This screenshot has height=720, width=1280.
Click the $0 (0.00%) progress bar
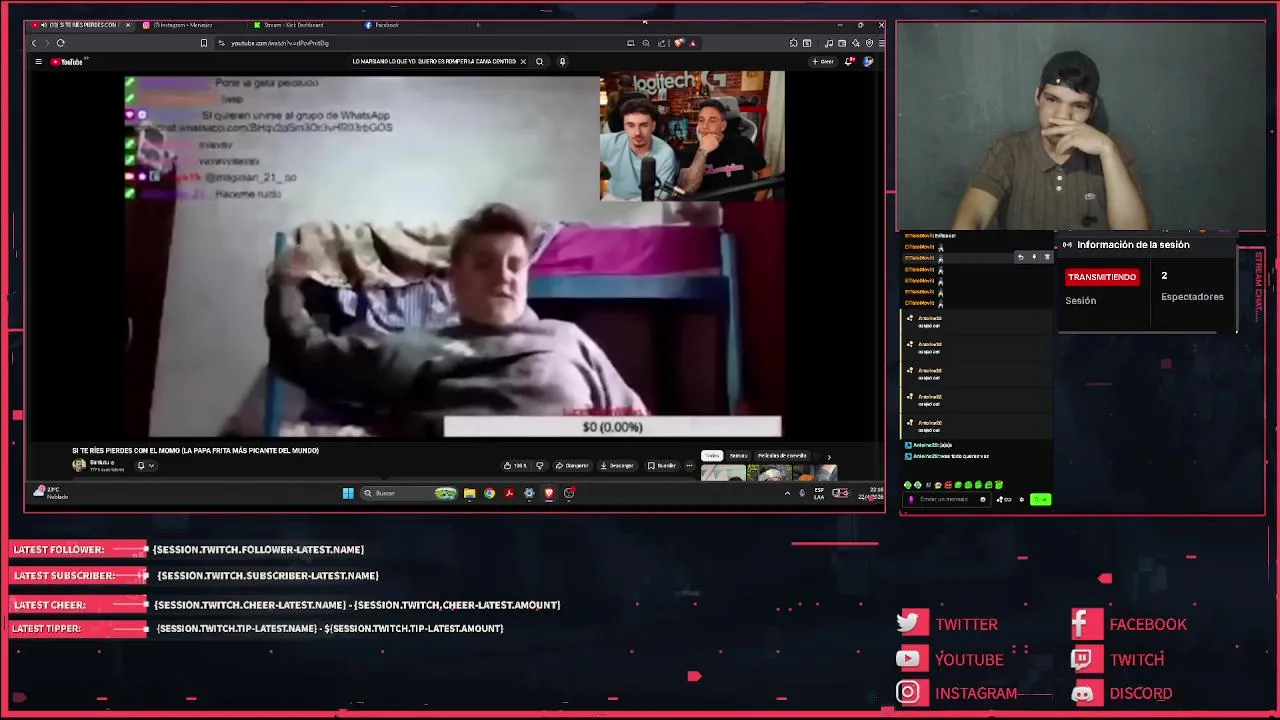point(612,427)
